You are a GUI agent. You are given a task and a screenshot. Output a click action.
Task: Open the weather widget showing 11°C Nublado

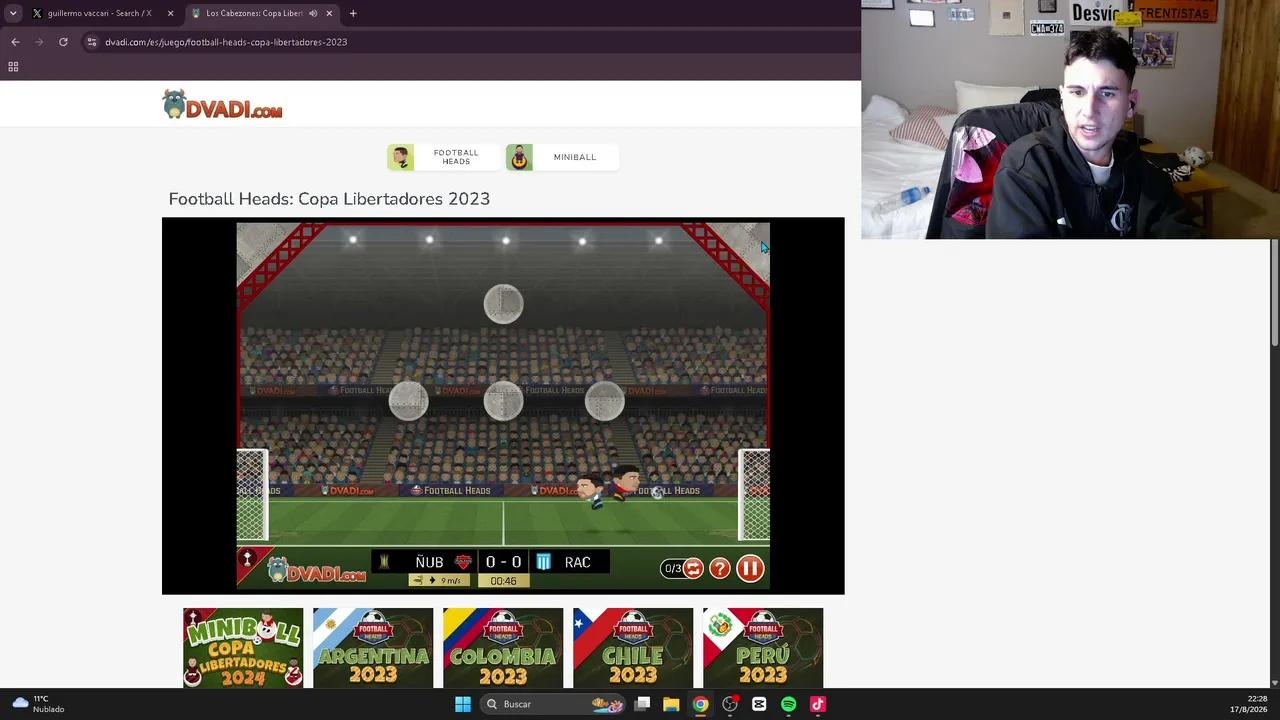coord(38,704)
